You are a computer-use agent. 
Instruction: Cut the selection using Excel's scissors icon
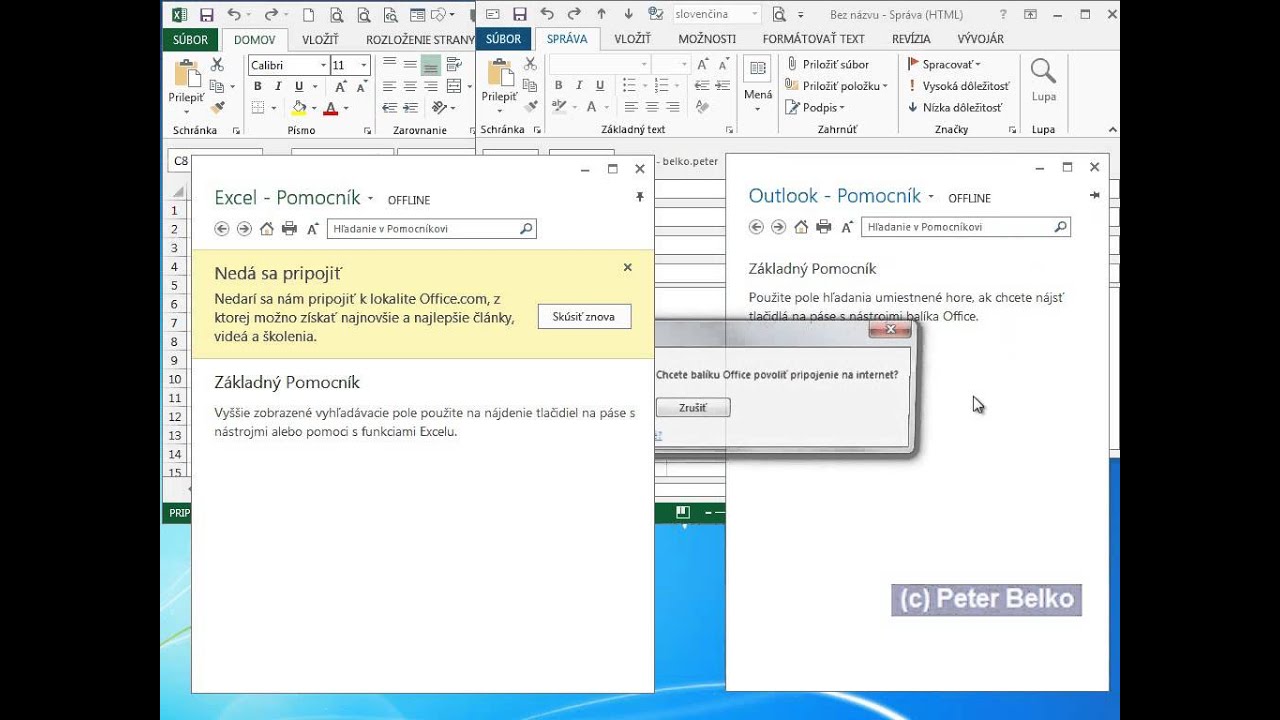point(217,65)
